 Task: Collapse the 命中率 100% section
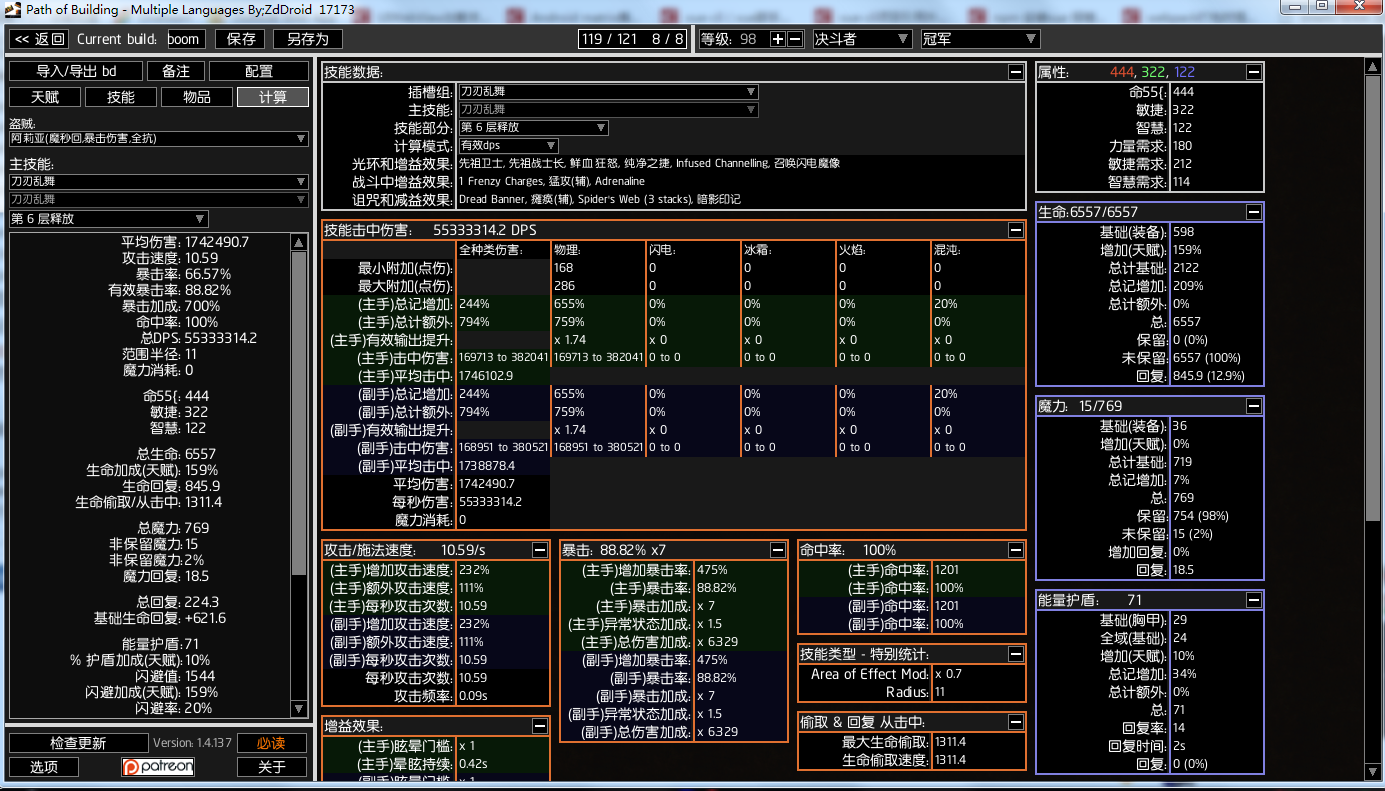(1016, 550)
